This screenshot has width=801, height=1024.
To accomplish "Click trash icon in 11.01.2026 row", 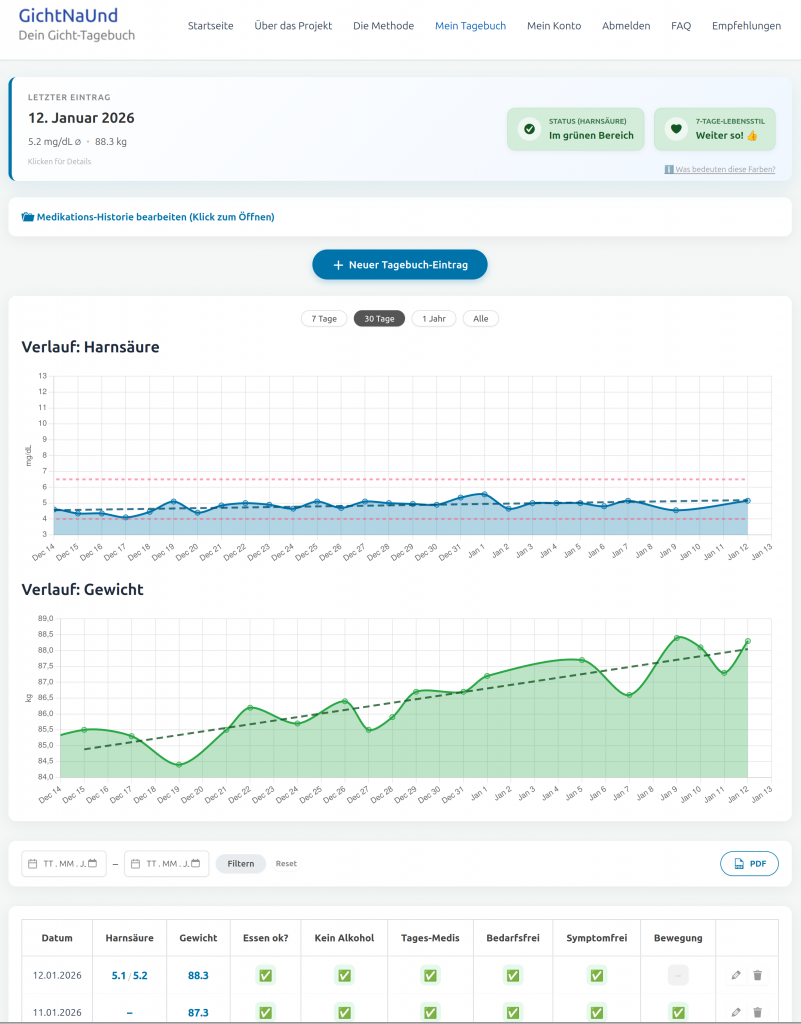I will pos(757,1013).
